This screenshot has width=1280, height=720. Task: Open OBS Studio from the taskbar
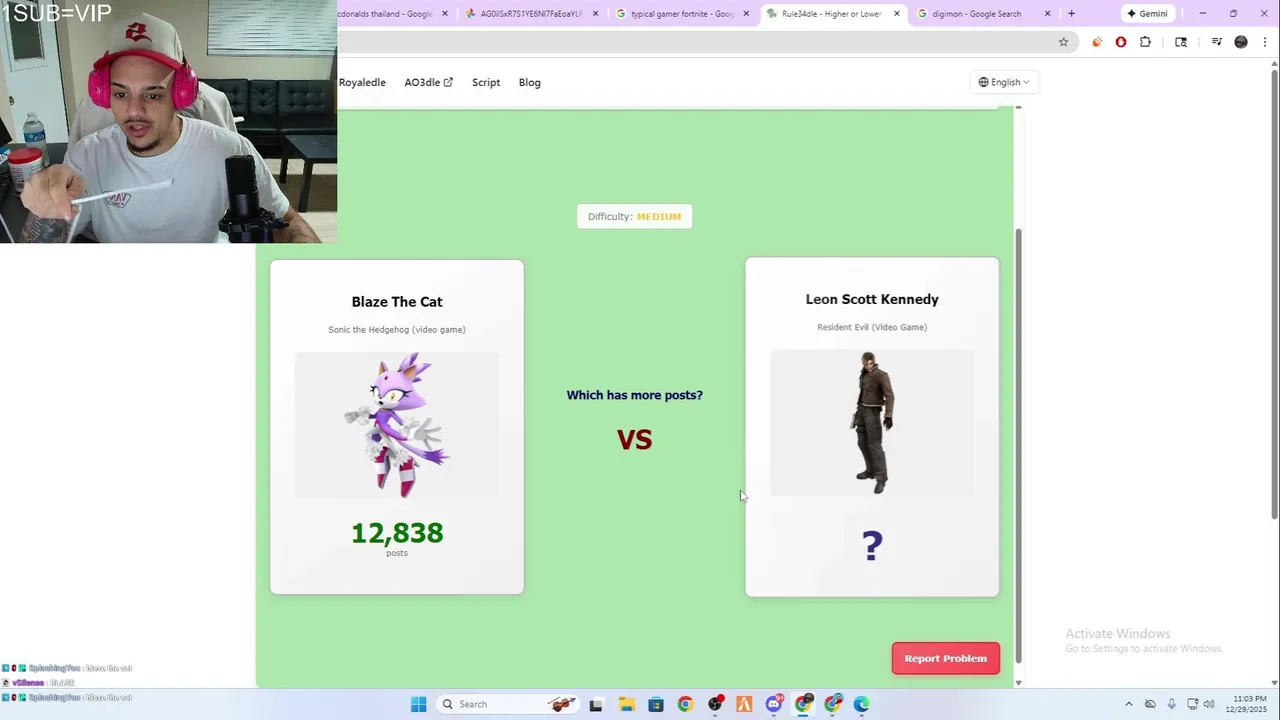pyautogui.click(x=715, y=704)
